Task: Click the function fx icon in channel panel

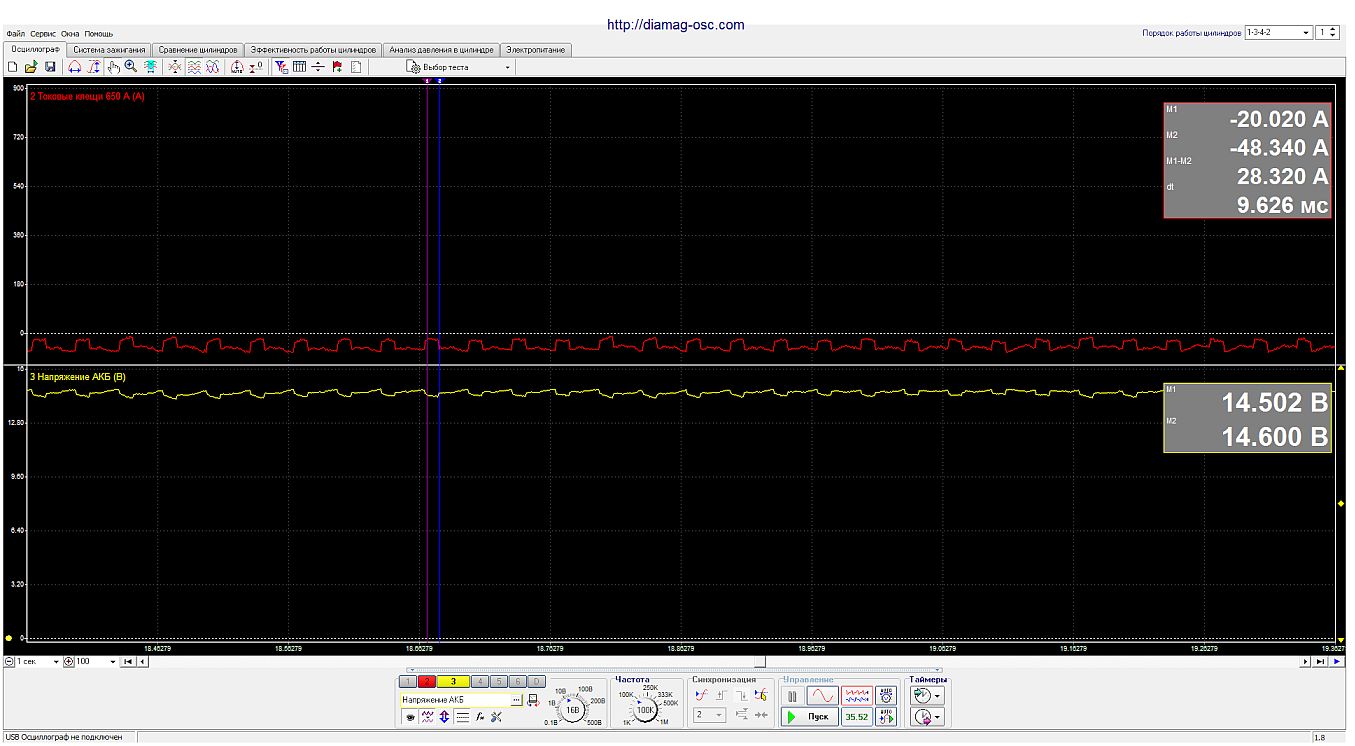Action: click(x=480, y=716)
